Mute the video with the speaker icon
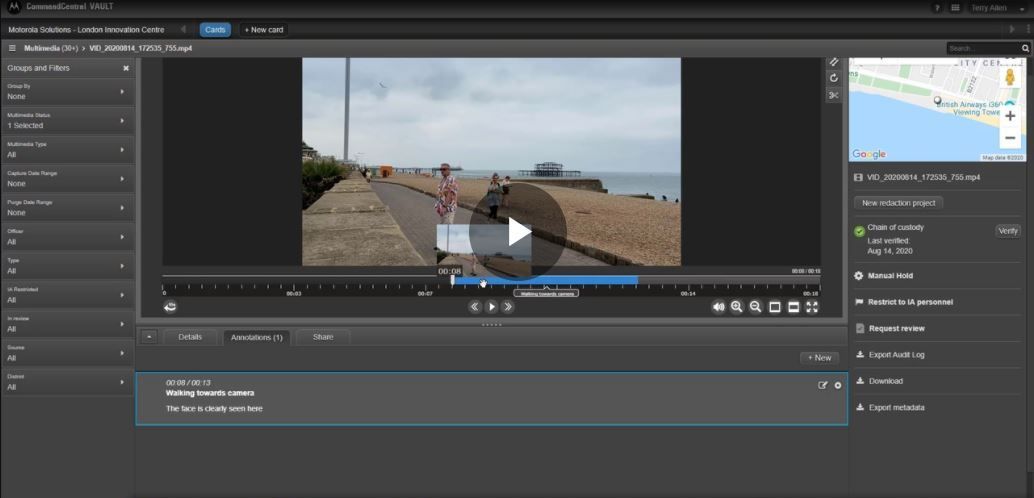The width and height of the screenshot is (1034, 498). [x=718, y=307]
